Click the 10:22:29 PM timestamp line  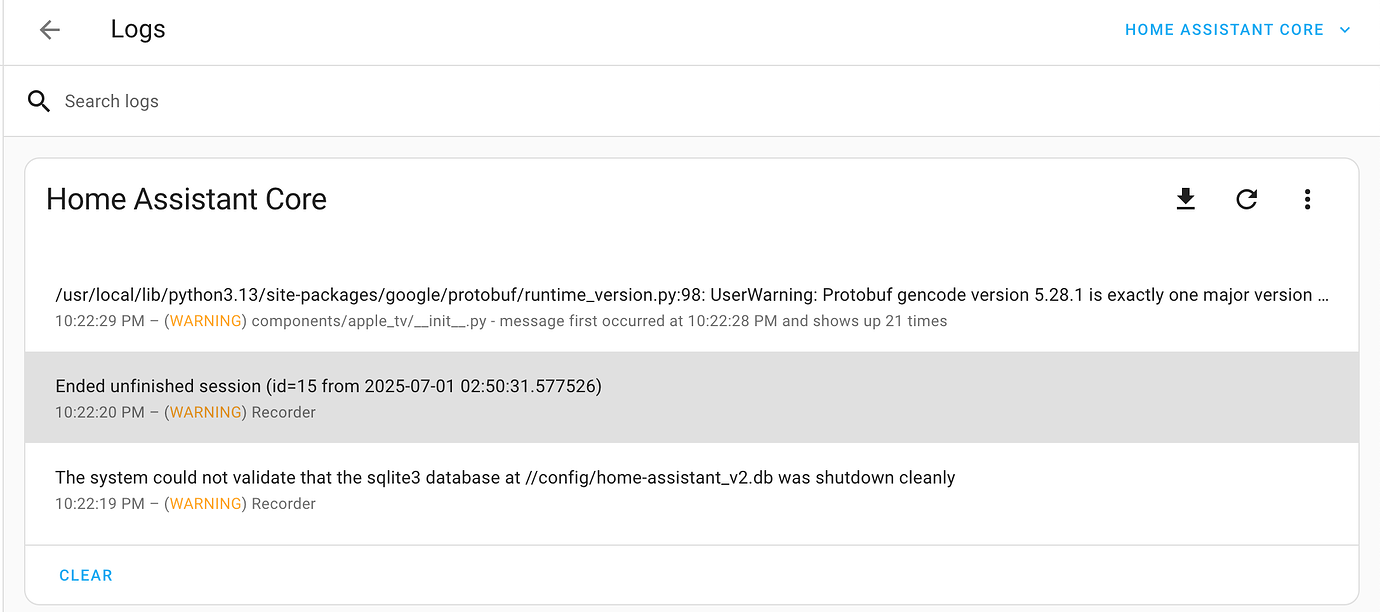pyautogui.click(x=500, y=321)
